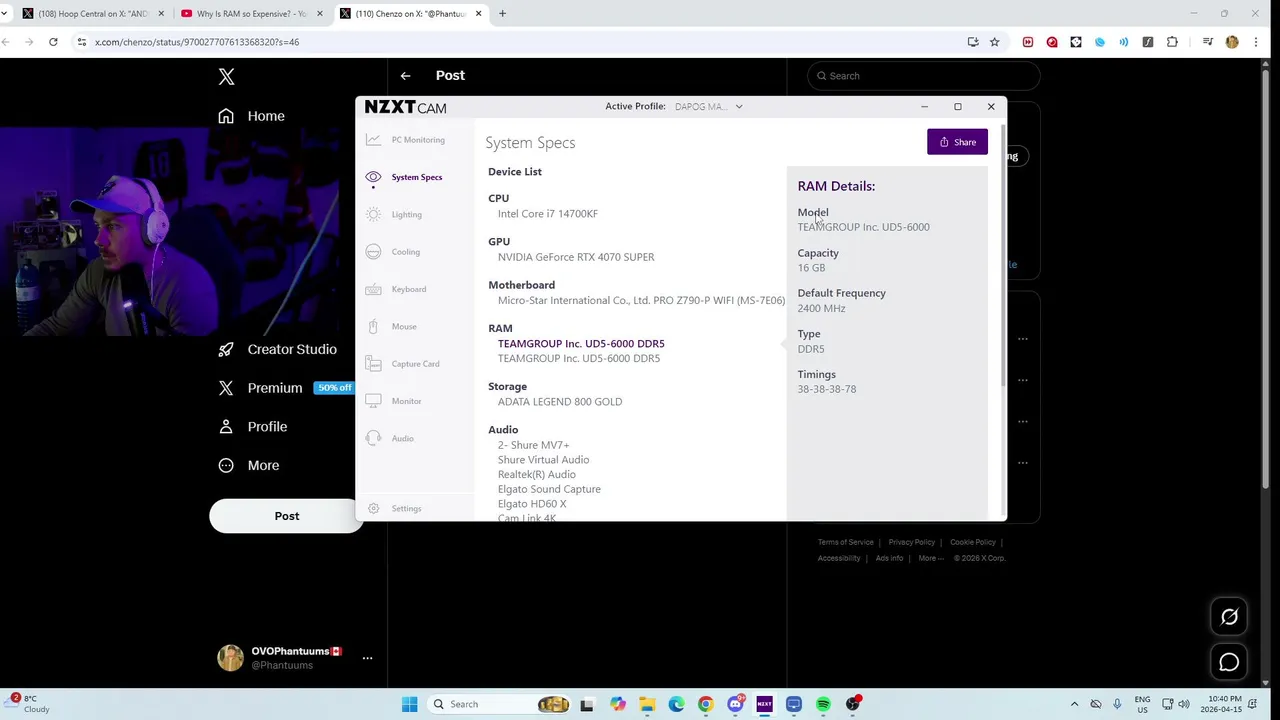Select 2- Shure MV7+ audio device
The height and width of the screenshot is (720, 1280).
click(x=533, y=445)
